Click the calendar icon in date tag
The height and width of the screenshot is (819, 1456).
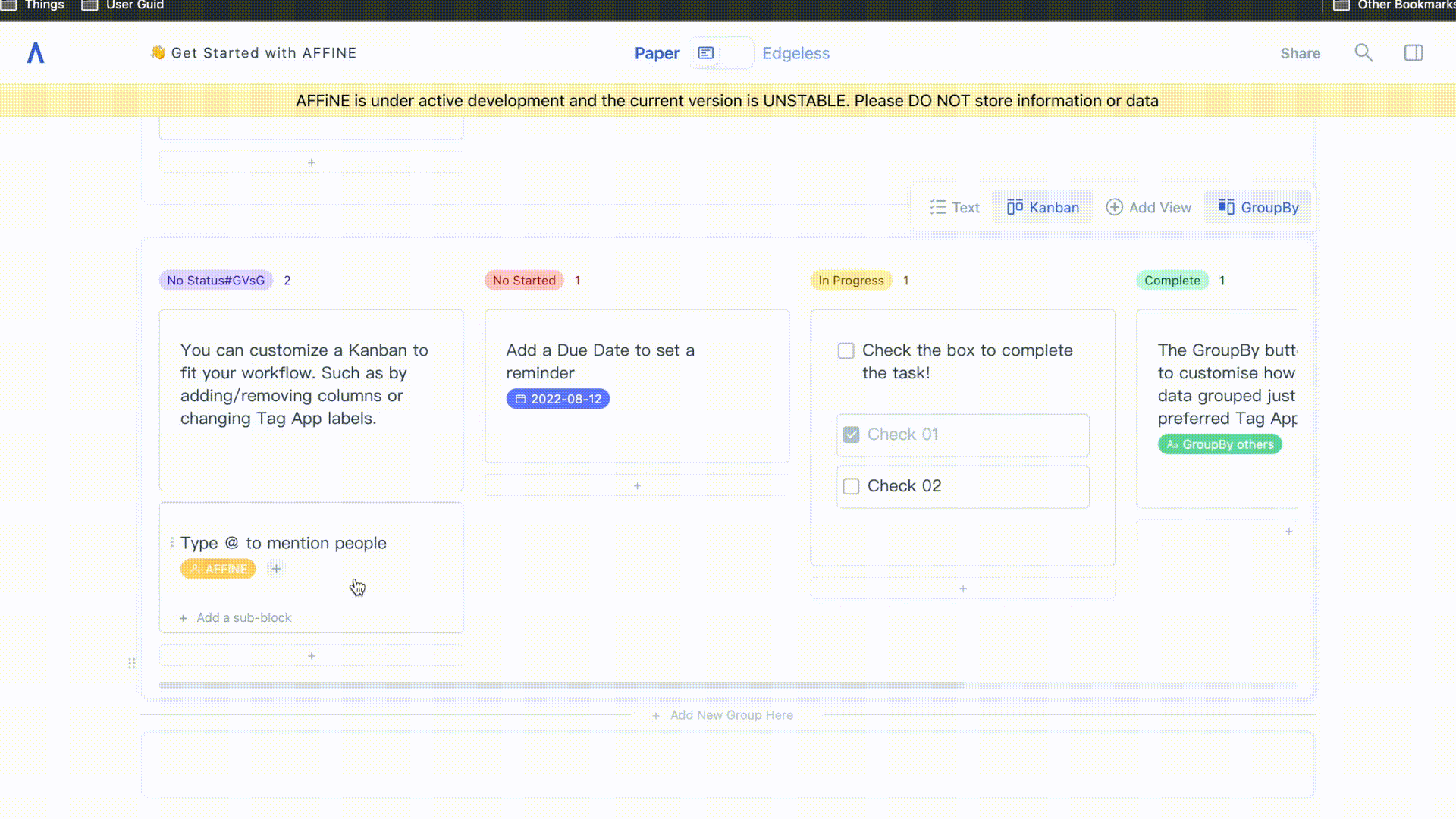coord(520,399)
